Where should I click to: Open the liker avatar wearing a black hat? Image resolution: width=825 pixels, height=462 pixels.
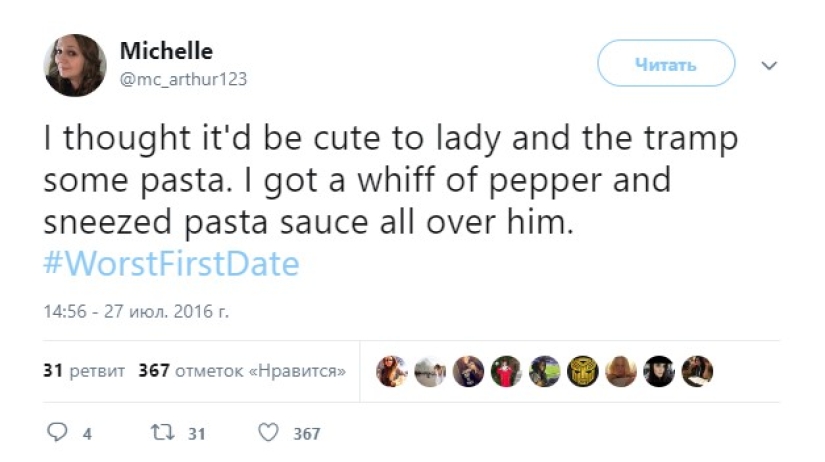pyautogui.click(x=660, y=371)
